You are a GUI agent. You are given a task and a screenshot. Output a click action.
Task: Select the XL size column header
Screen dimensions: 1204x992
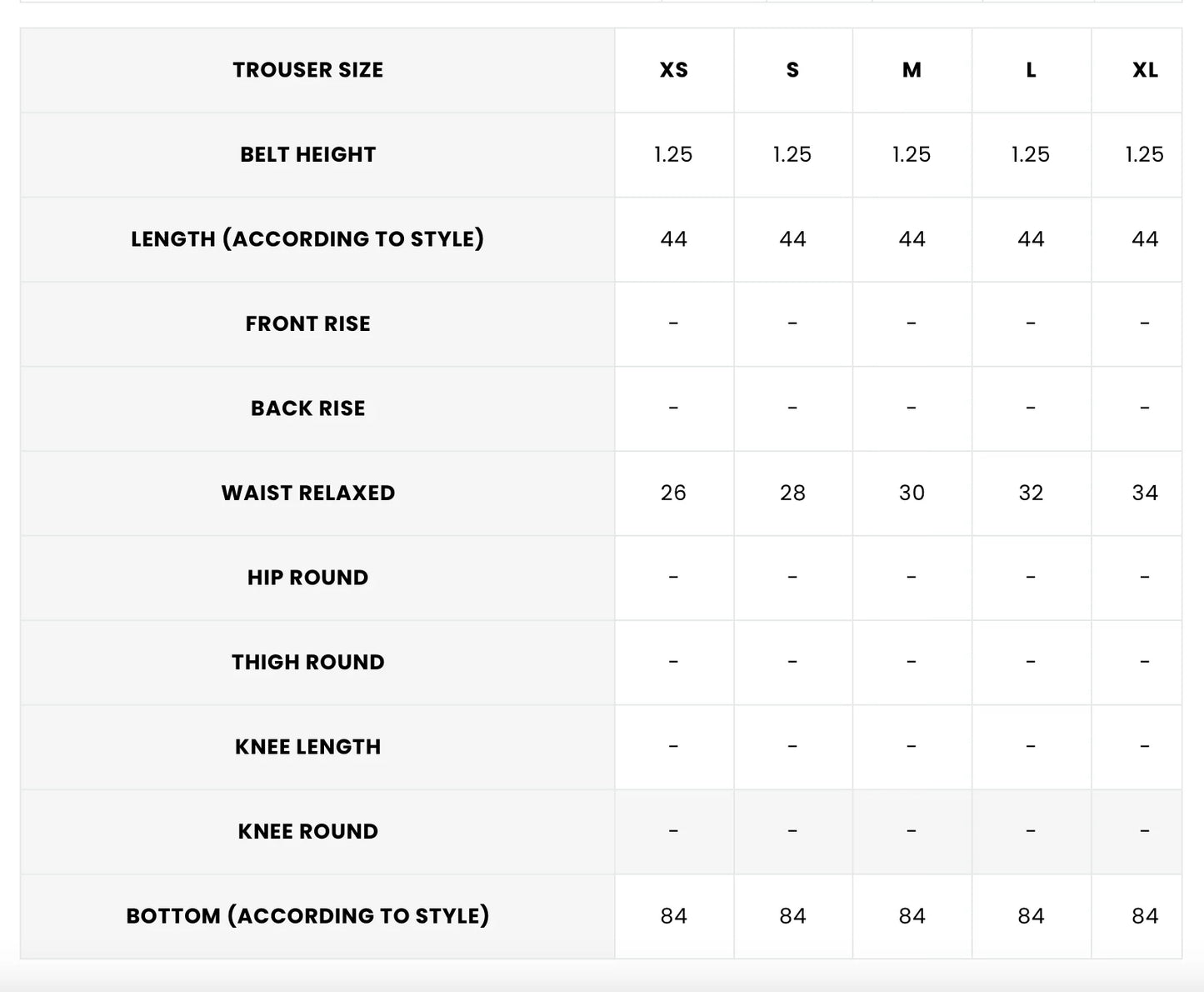tap(1145, 70)
